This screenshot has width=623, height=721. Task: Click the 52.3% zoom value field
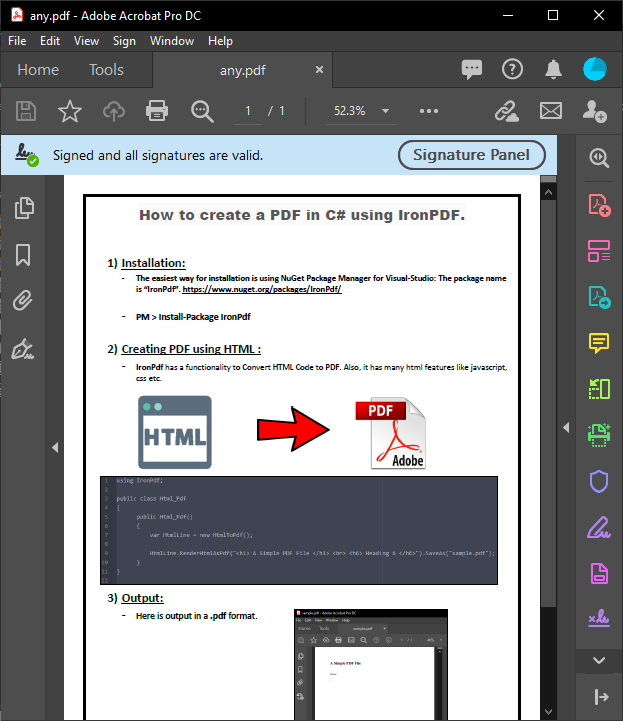pos(350,111)
